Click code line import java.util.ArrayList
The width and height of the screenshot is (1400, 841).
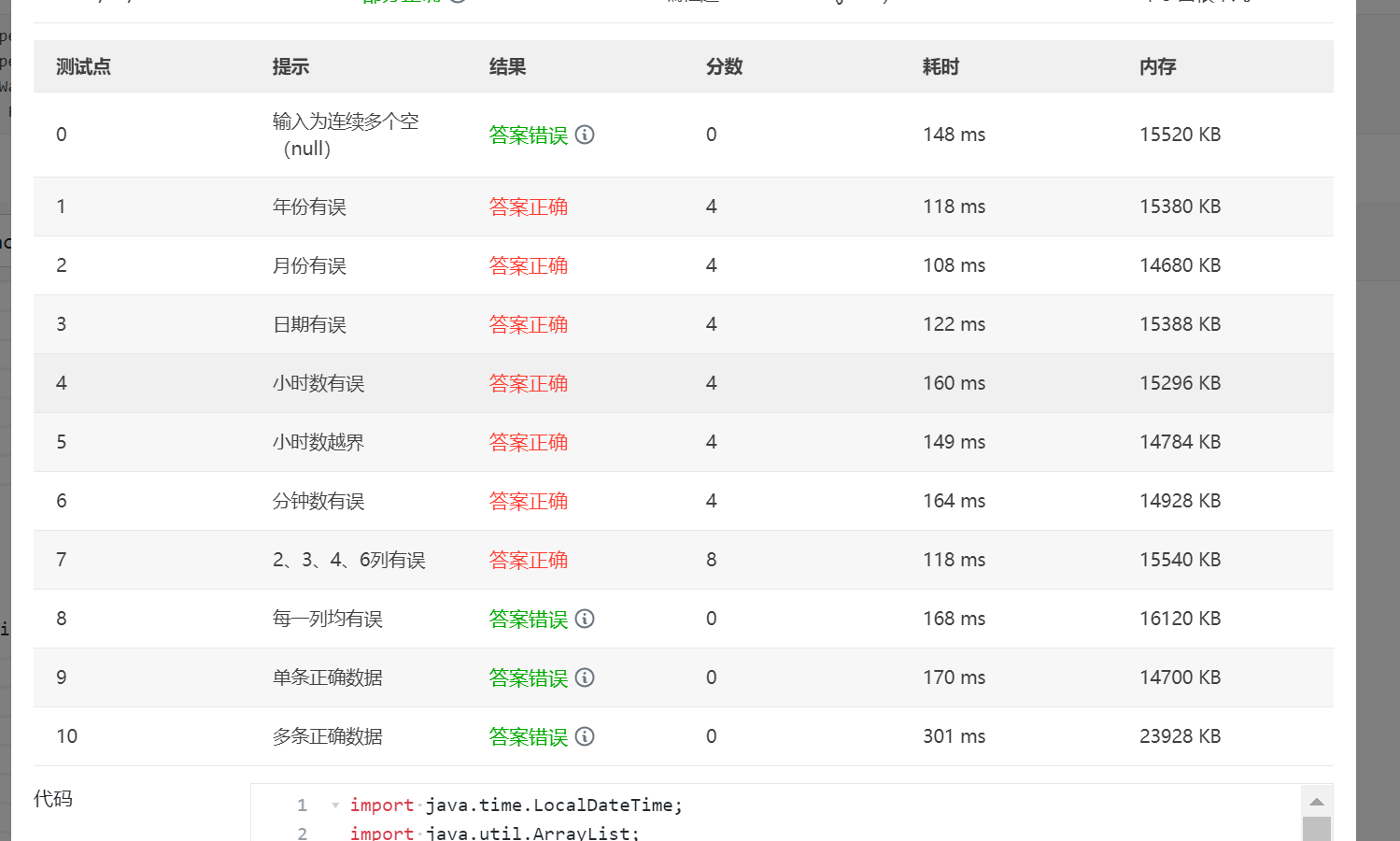point(495,832)
